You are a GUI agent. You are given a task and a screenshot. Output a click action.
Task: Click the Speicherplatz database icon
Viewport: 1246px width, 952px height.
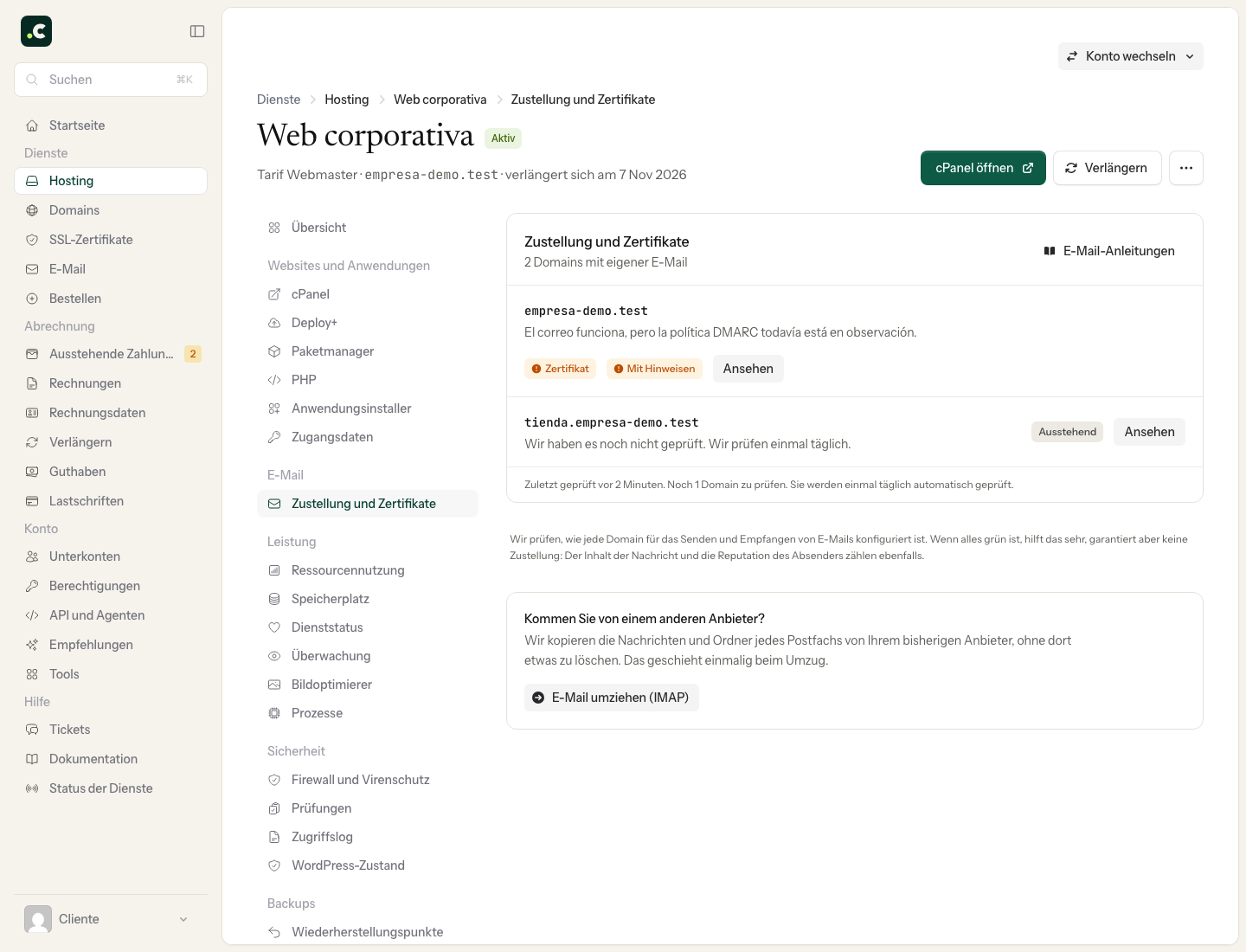pos(274,599)
